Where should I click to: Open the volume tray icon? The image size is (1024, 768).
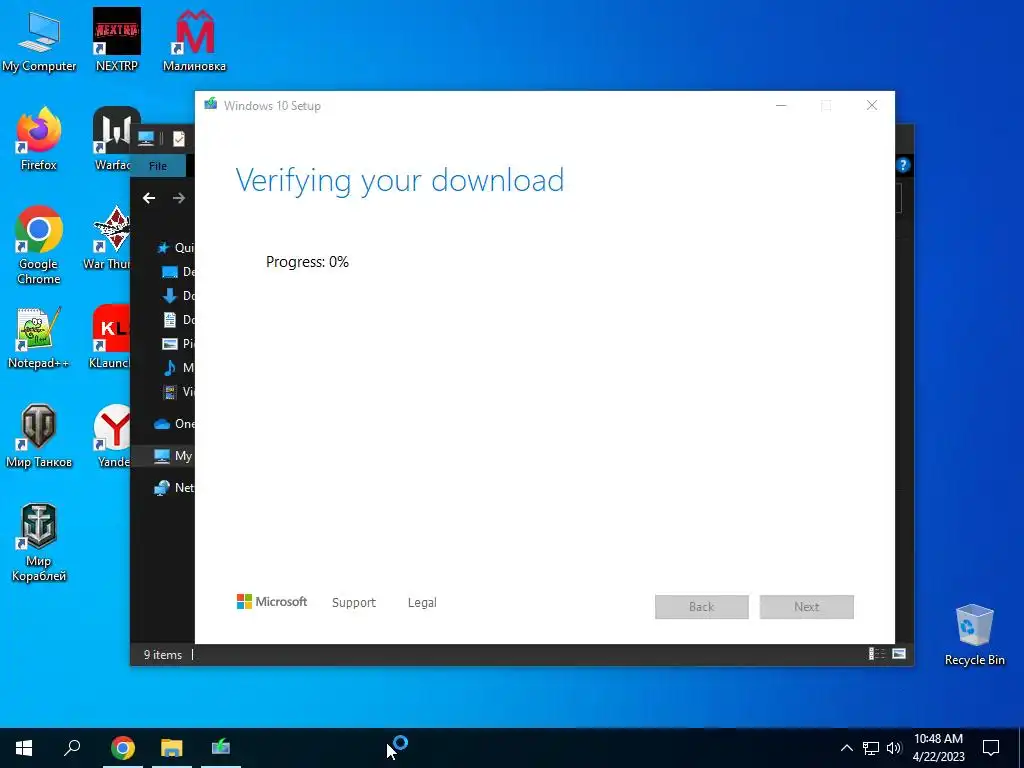click(x=894, y=748)
